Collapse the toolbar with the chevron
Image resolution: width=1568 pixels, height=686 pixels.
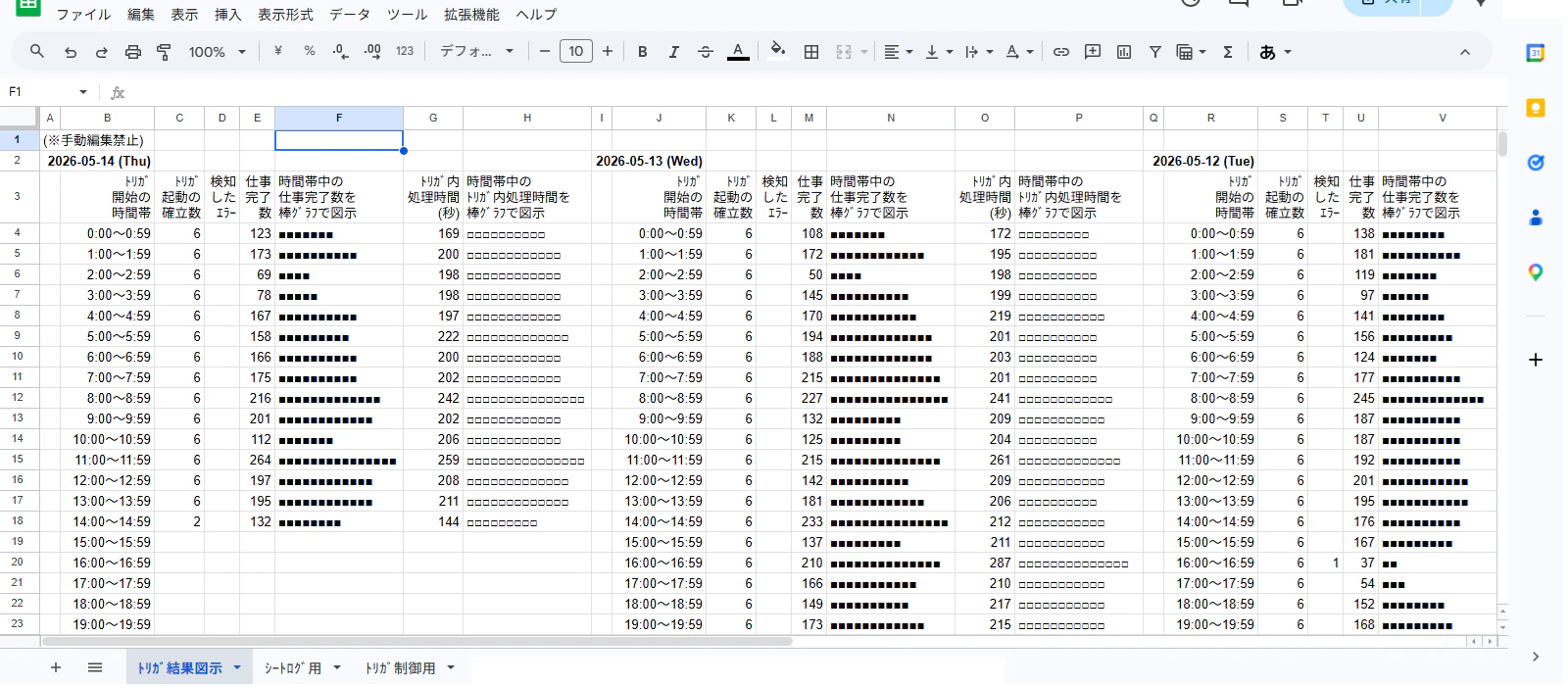[1465, 52]
